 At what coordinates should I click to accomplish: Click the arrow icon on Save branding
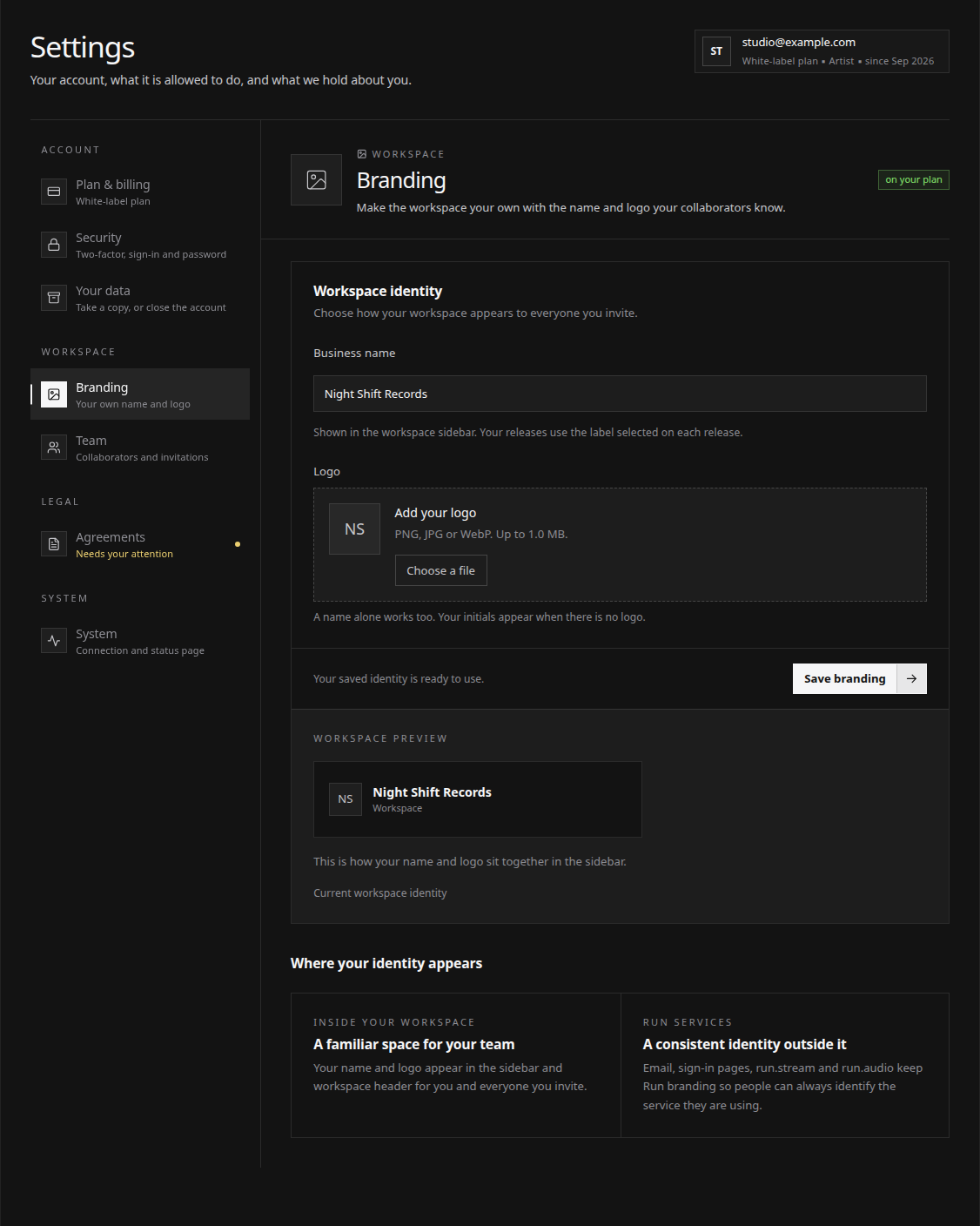click(x=911, y=679)
